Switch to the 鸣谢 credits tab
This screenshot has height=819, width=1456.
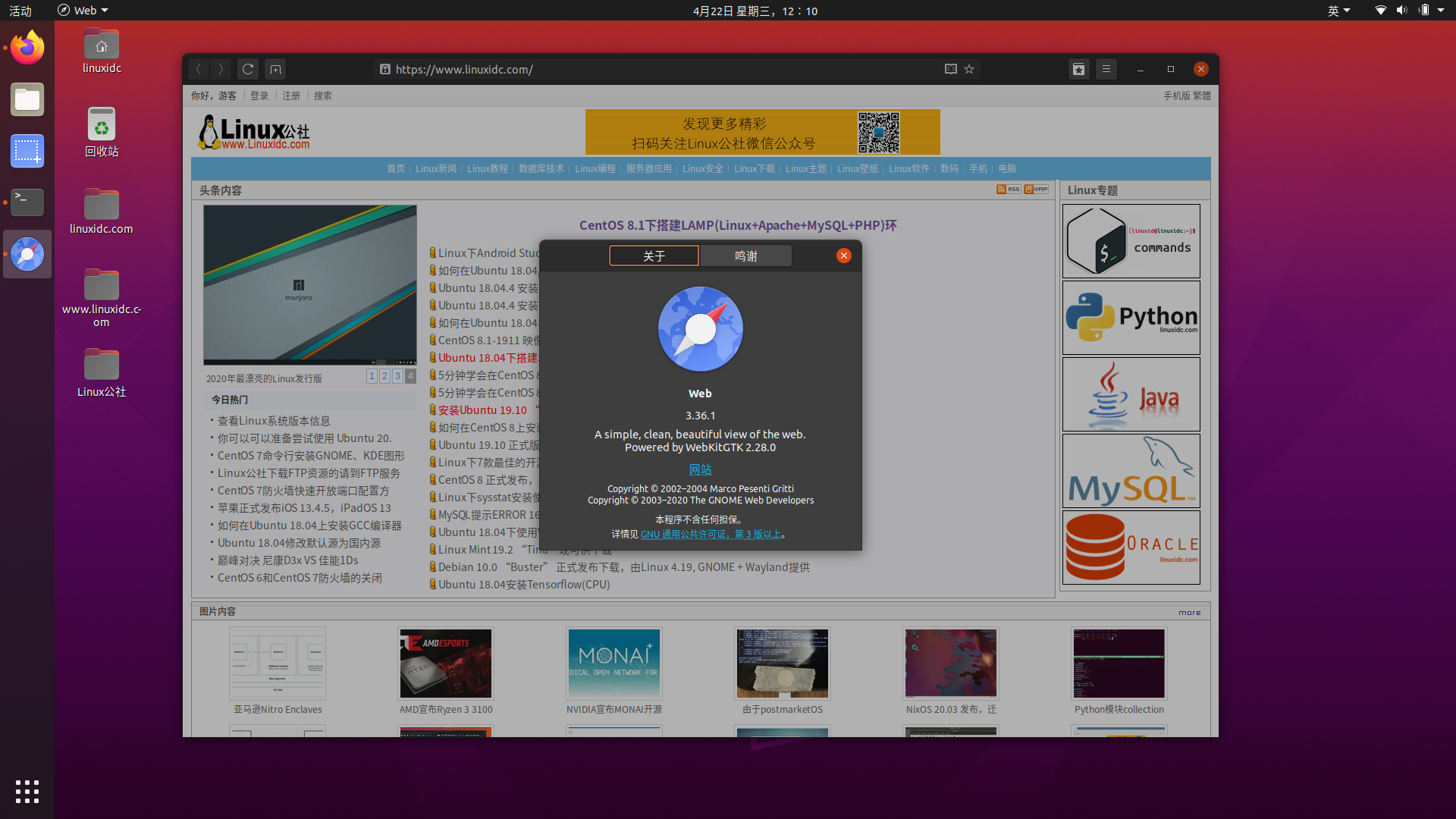(745, 256)
